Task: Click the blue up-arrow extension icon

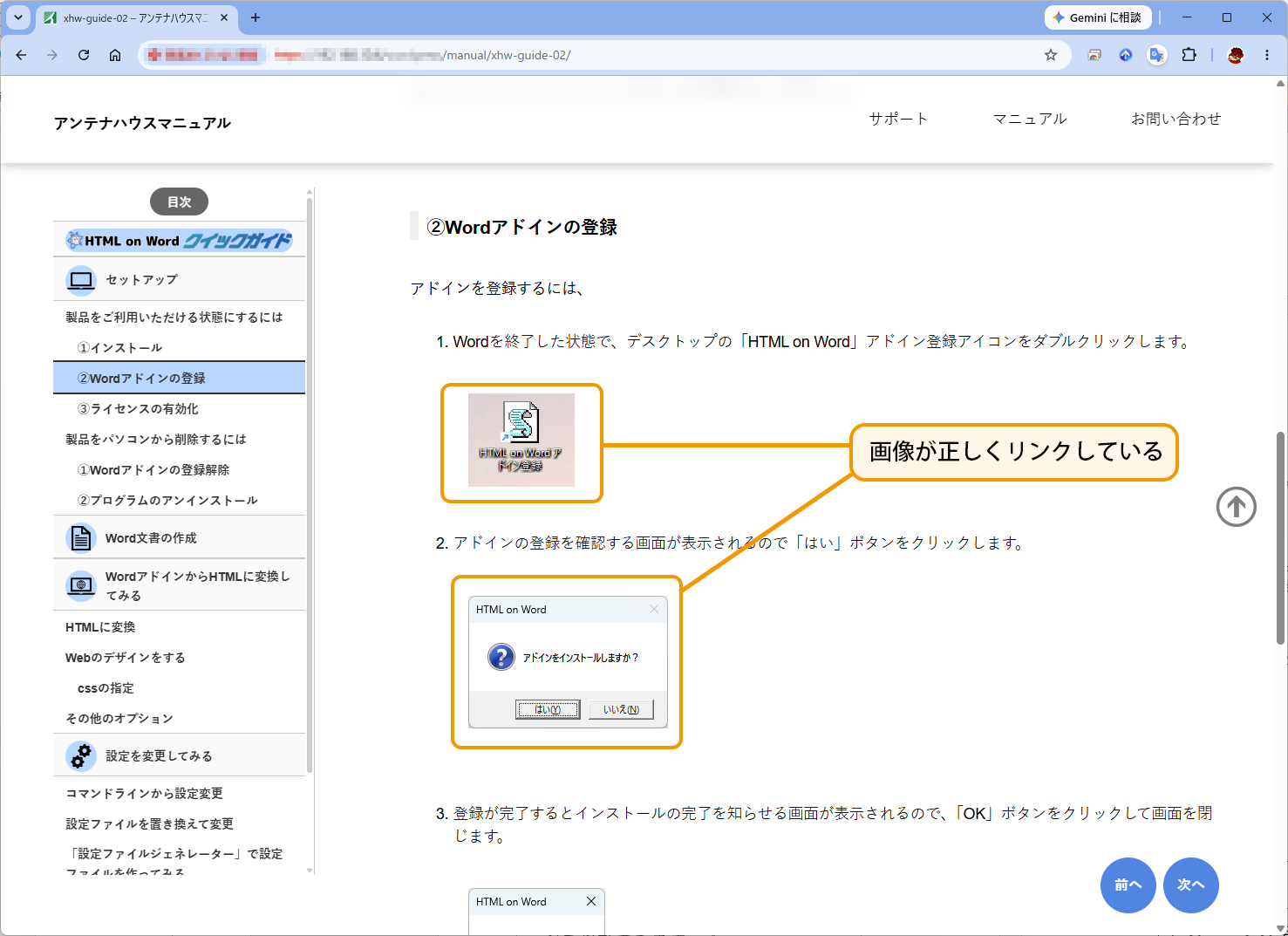Action: (x=1126, y=55)
